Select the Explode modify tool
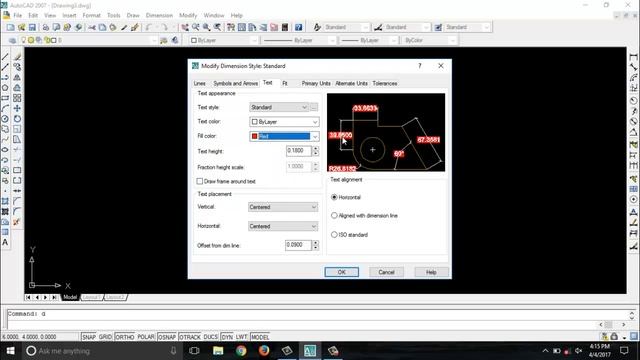This screenshot has height=360, width=640. pyautogui.click(x=17, y=222)
